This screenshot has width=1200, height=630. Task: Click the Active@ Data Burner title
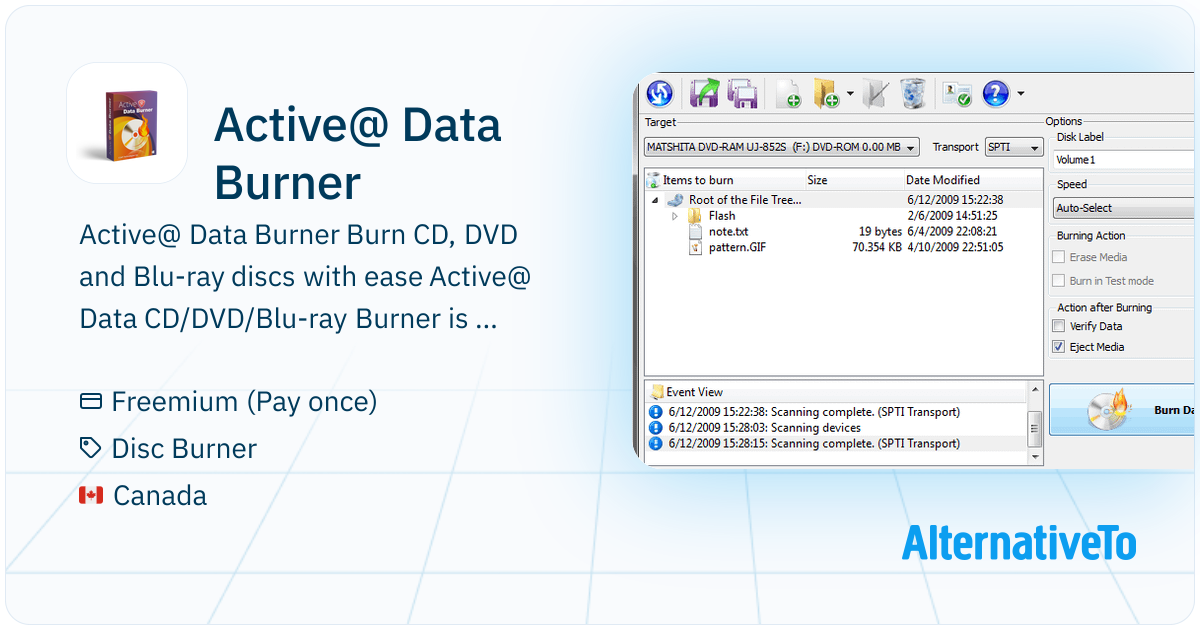tap(358, 154)
